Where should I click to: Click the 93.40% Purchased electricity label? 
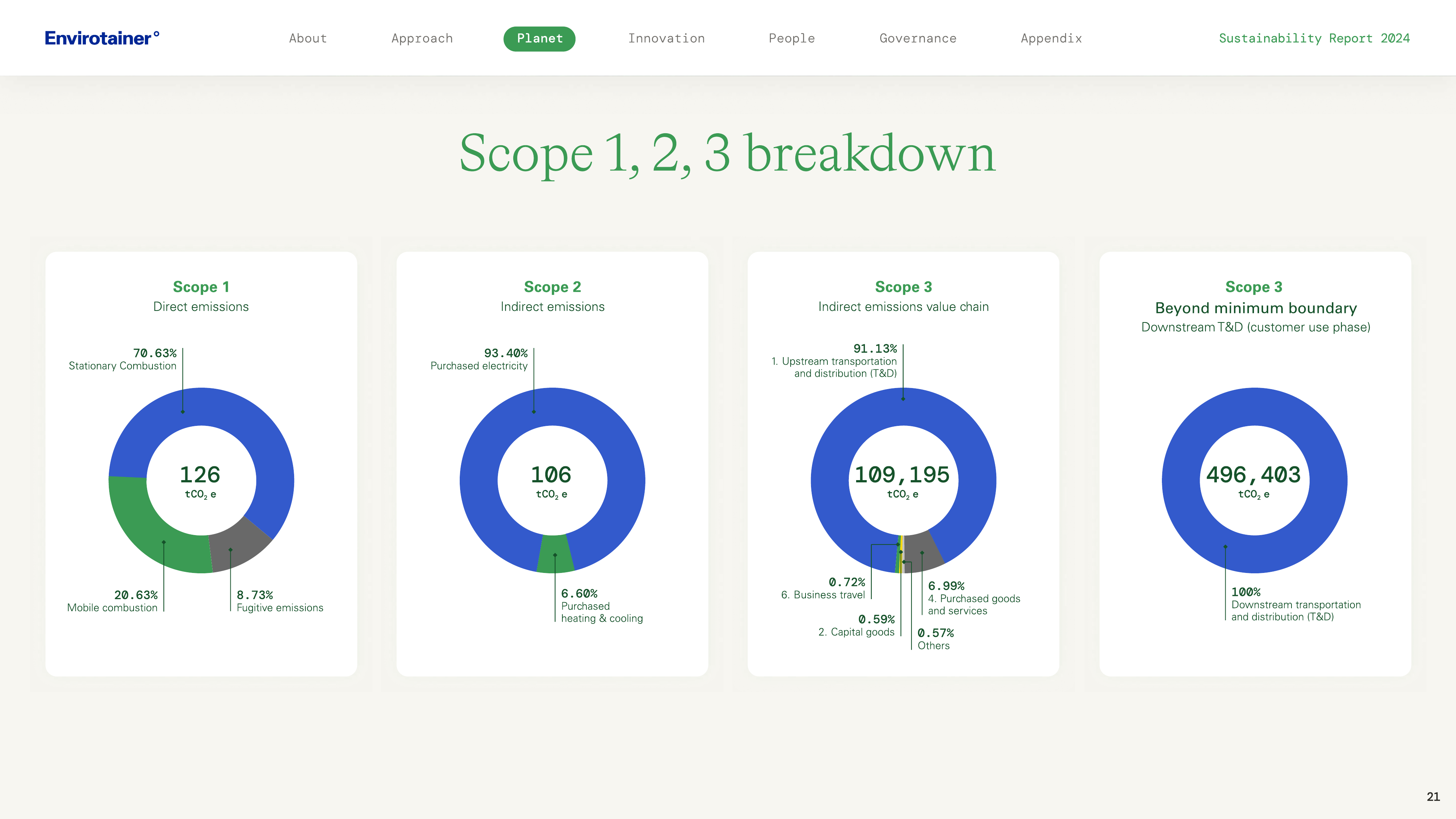(479, 359)
